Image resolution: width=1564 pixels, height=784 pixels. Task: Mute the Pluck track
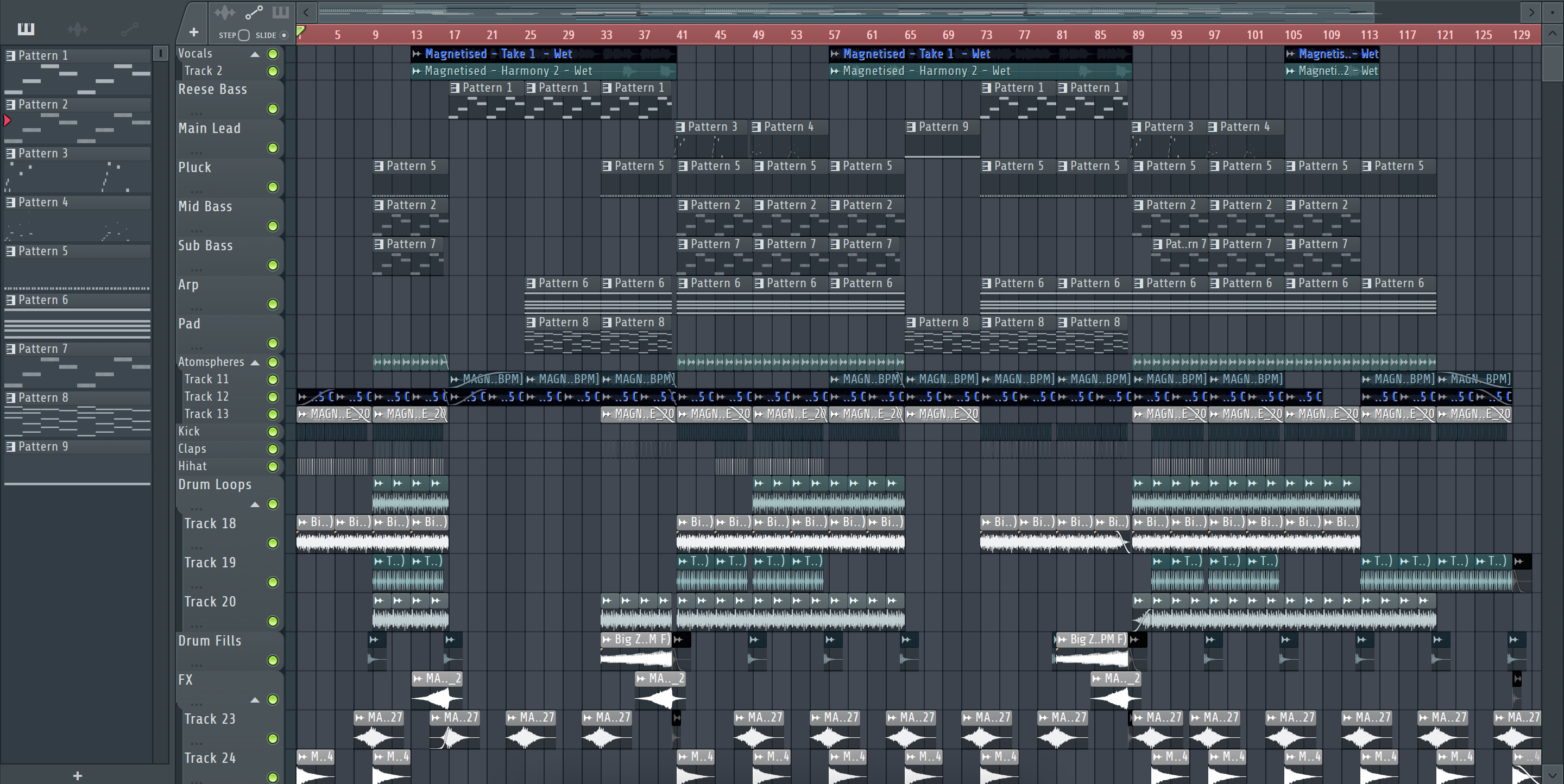[273, 187]
